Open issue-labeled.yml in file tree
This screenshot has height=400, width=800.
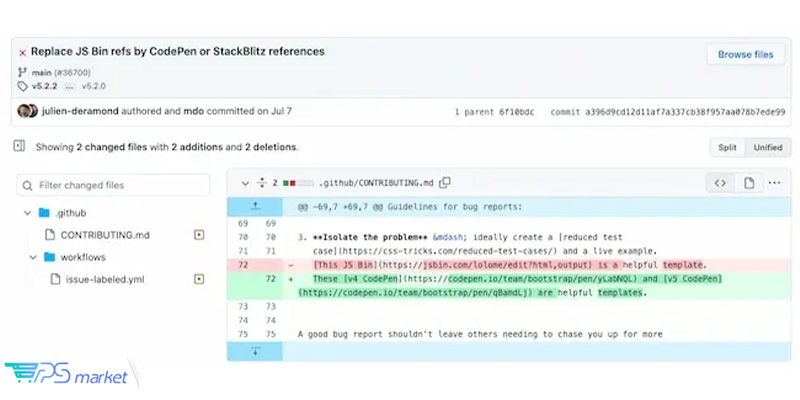(105, 280)
